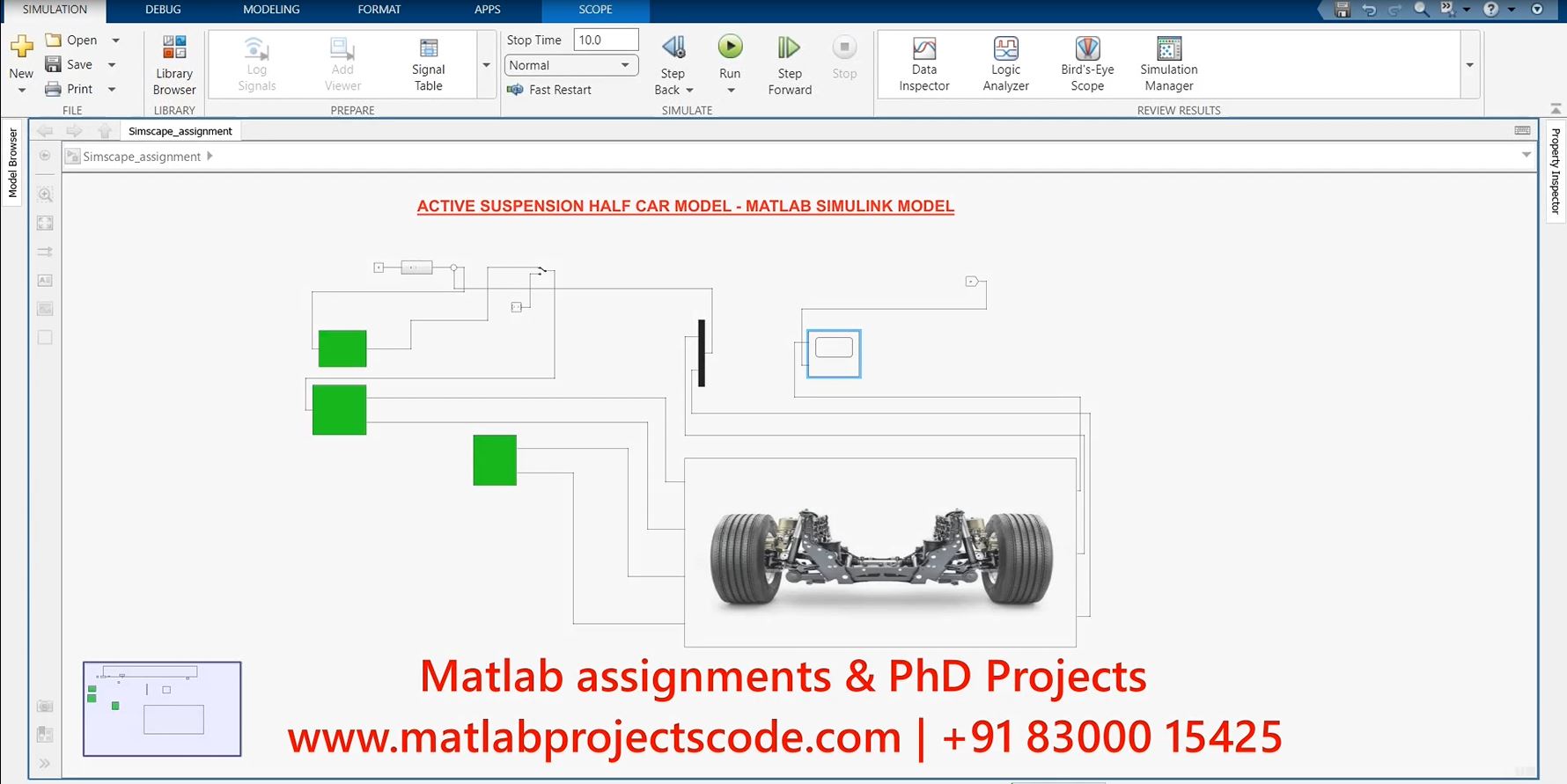Switch to the Modeling ribbon tab
Image resolution: width=1567 pixels, height=784 pixels.
pos(271,10)
